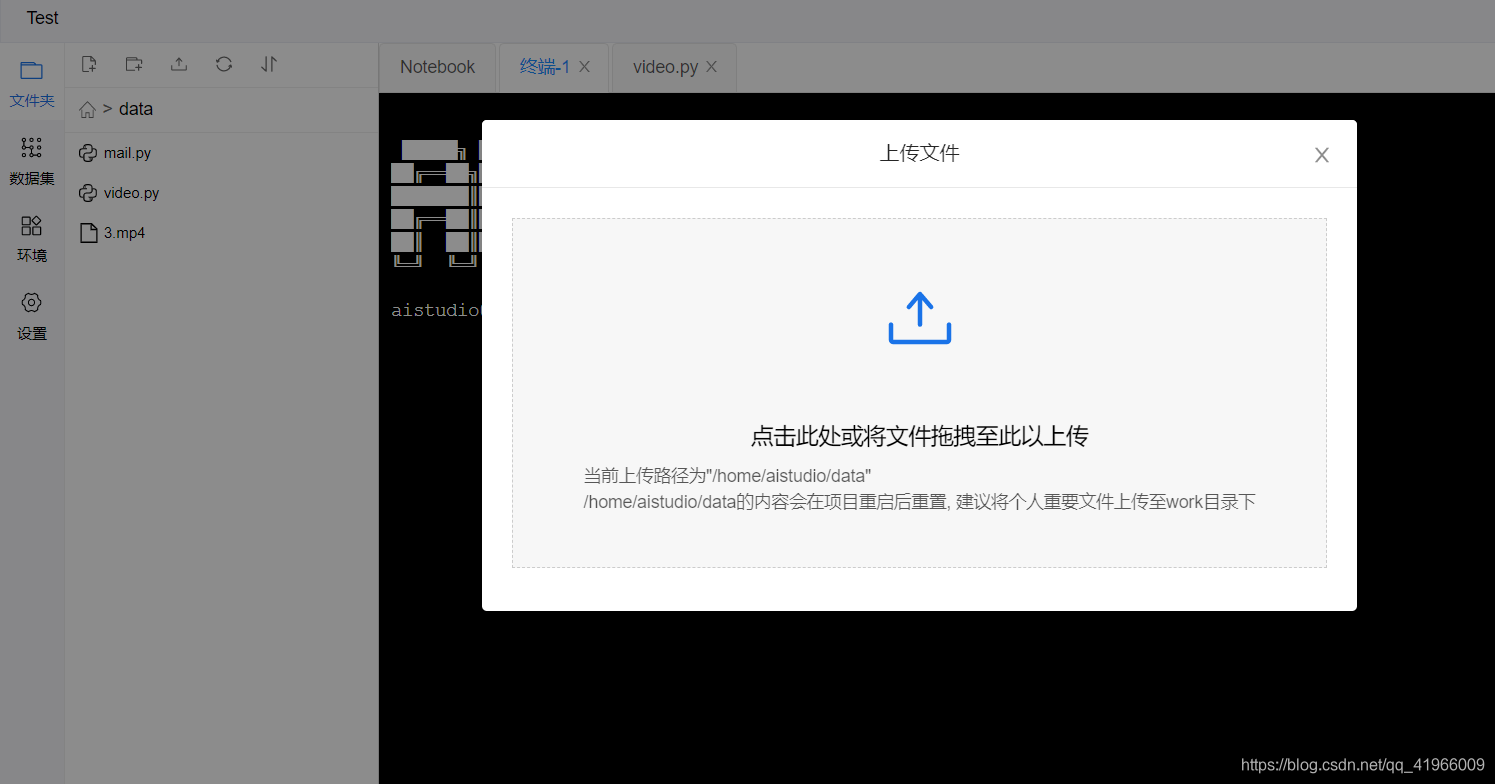Screen dimensions: 1495x784
Task: Sort files using the sort arrows icon
Action: point(268,63)
